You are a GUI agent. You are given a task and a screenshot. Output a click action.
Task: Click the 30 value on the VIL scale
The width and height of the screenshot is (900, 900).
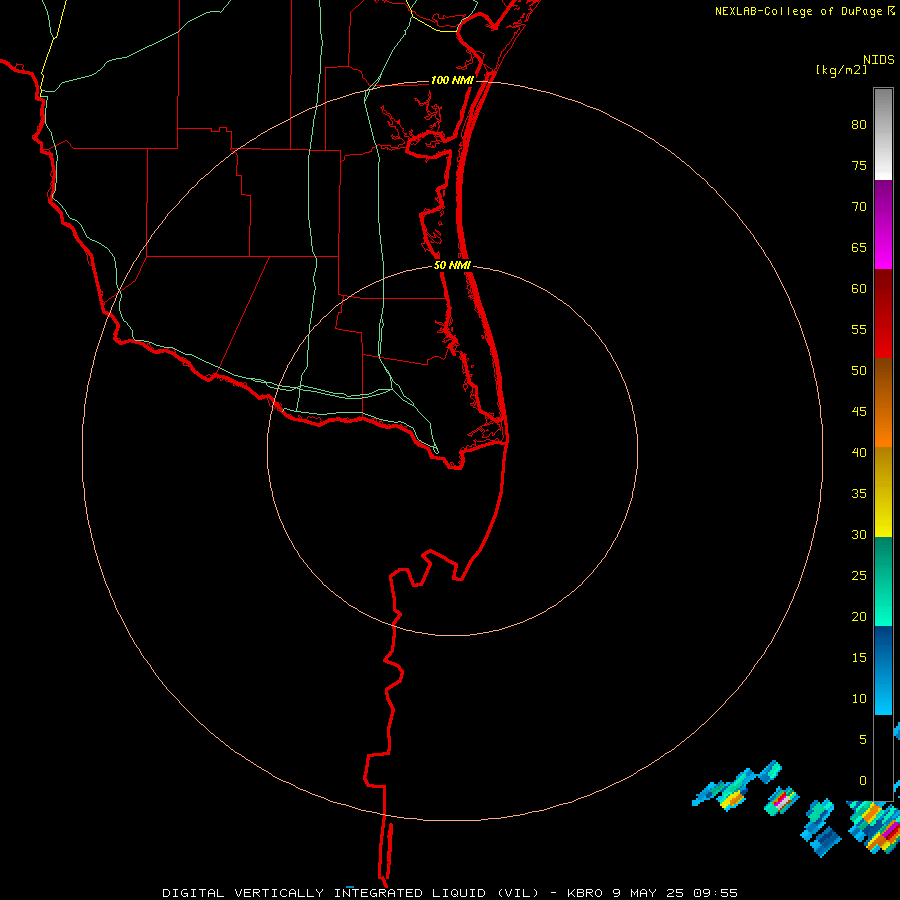pos(859,535)
